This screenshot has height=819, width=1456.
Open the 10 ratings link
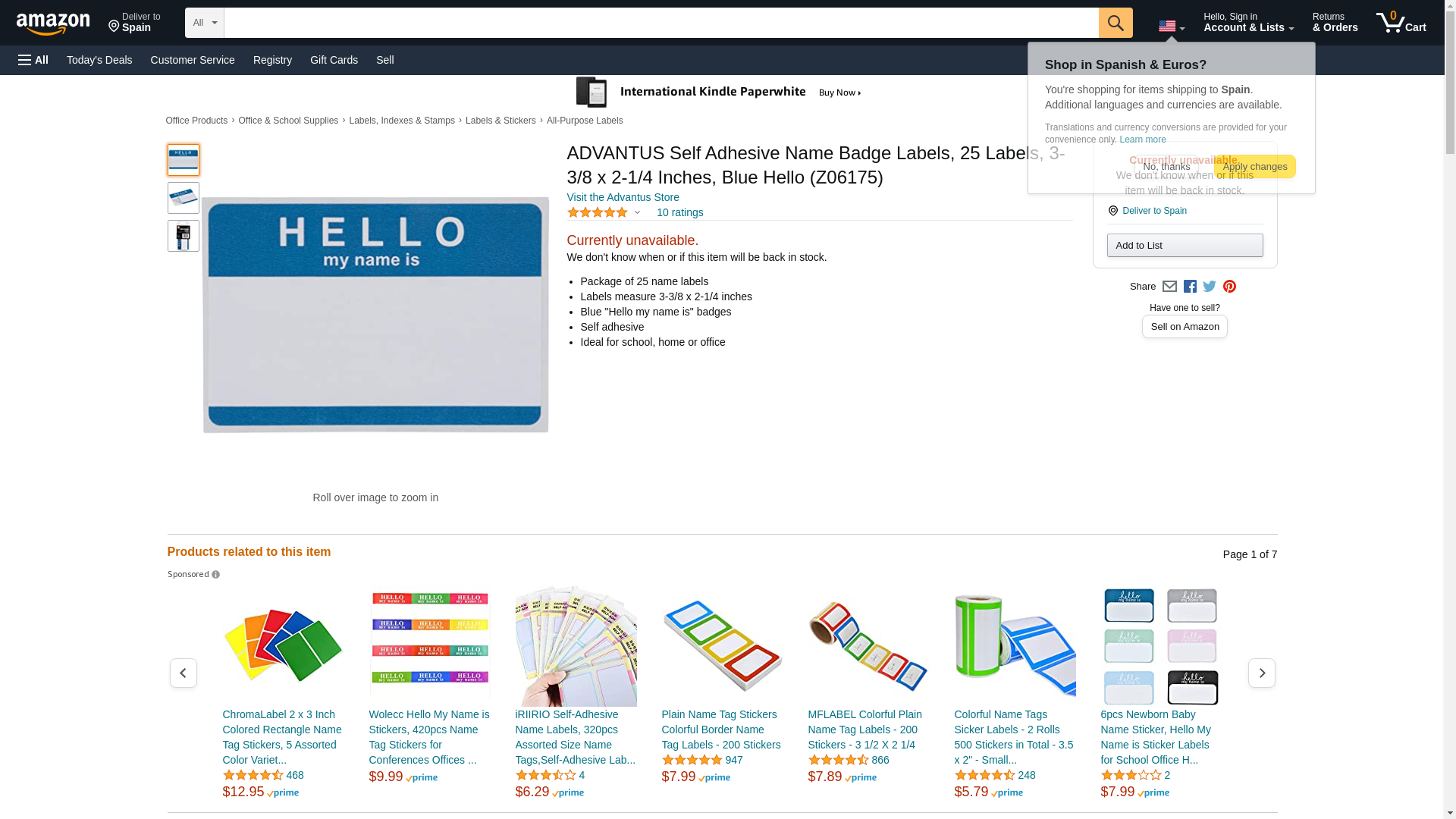[x=679, y=212]
